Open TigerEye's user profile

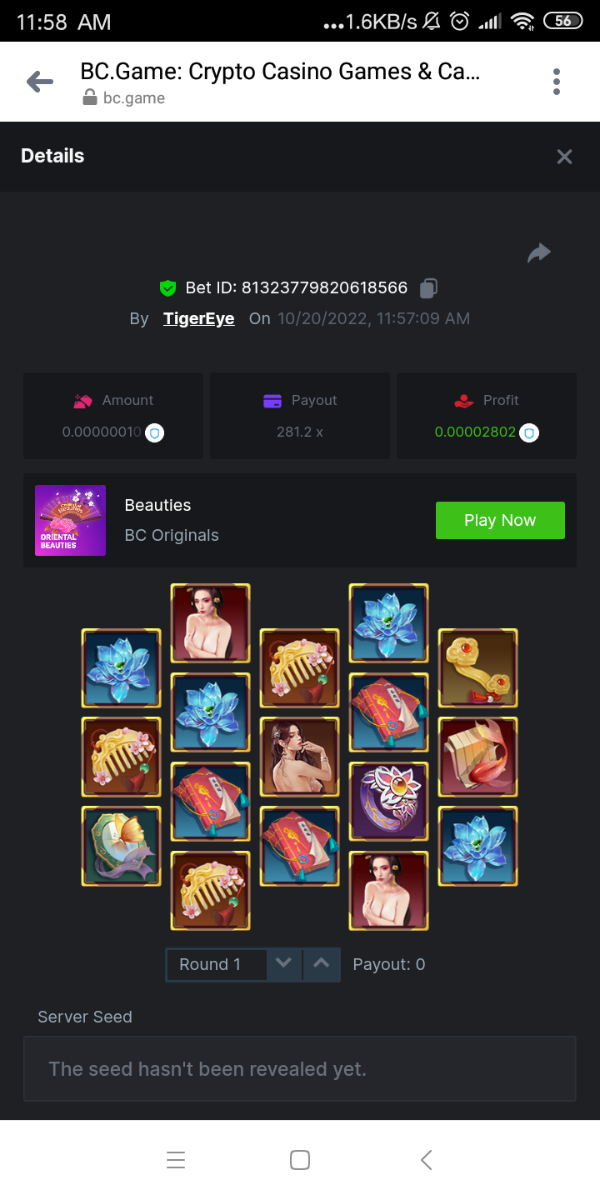coord(199,318)
